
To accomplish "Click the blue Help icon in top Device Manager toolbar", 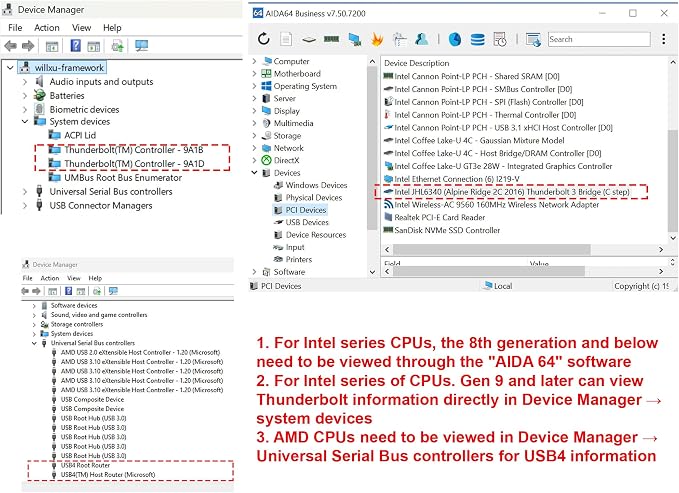I will [x=75, y=45].
